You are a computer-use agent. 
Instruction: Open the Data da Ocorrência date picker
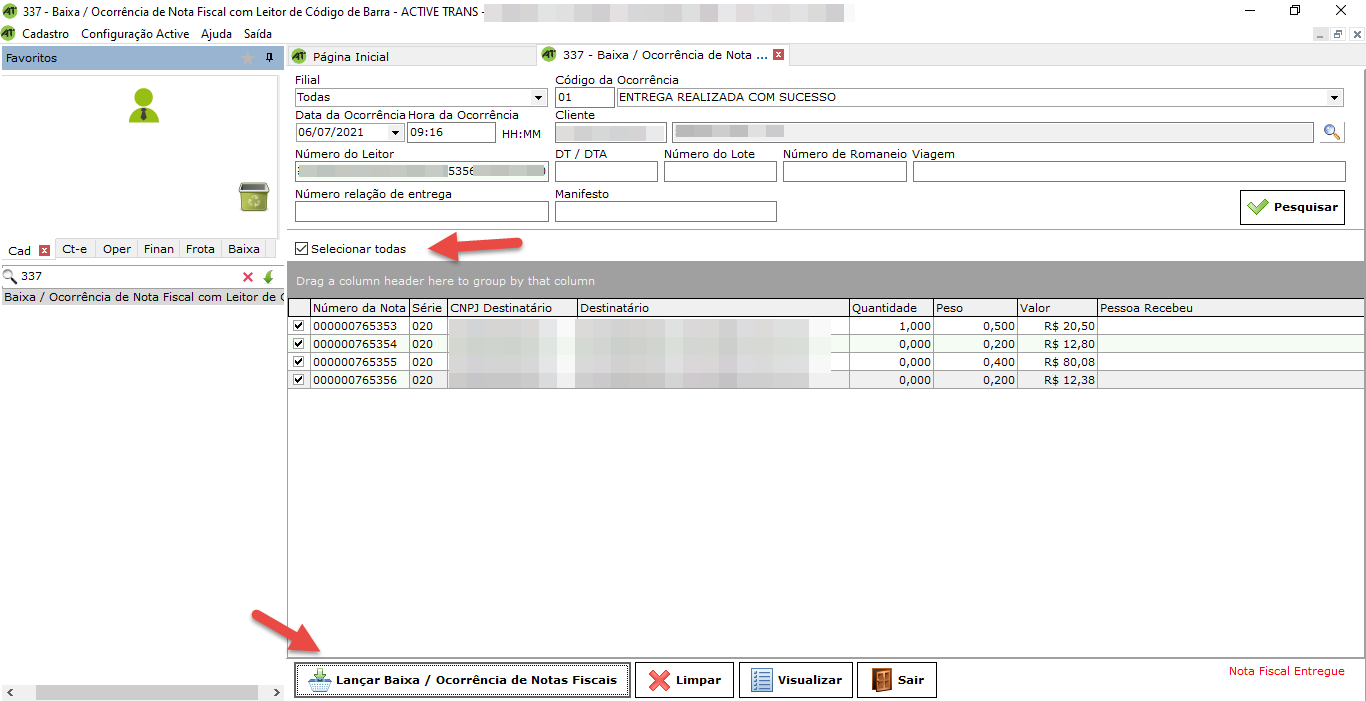pyautogui.click(x=395, y=133)
